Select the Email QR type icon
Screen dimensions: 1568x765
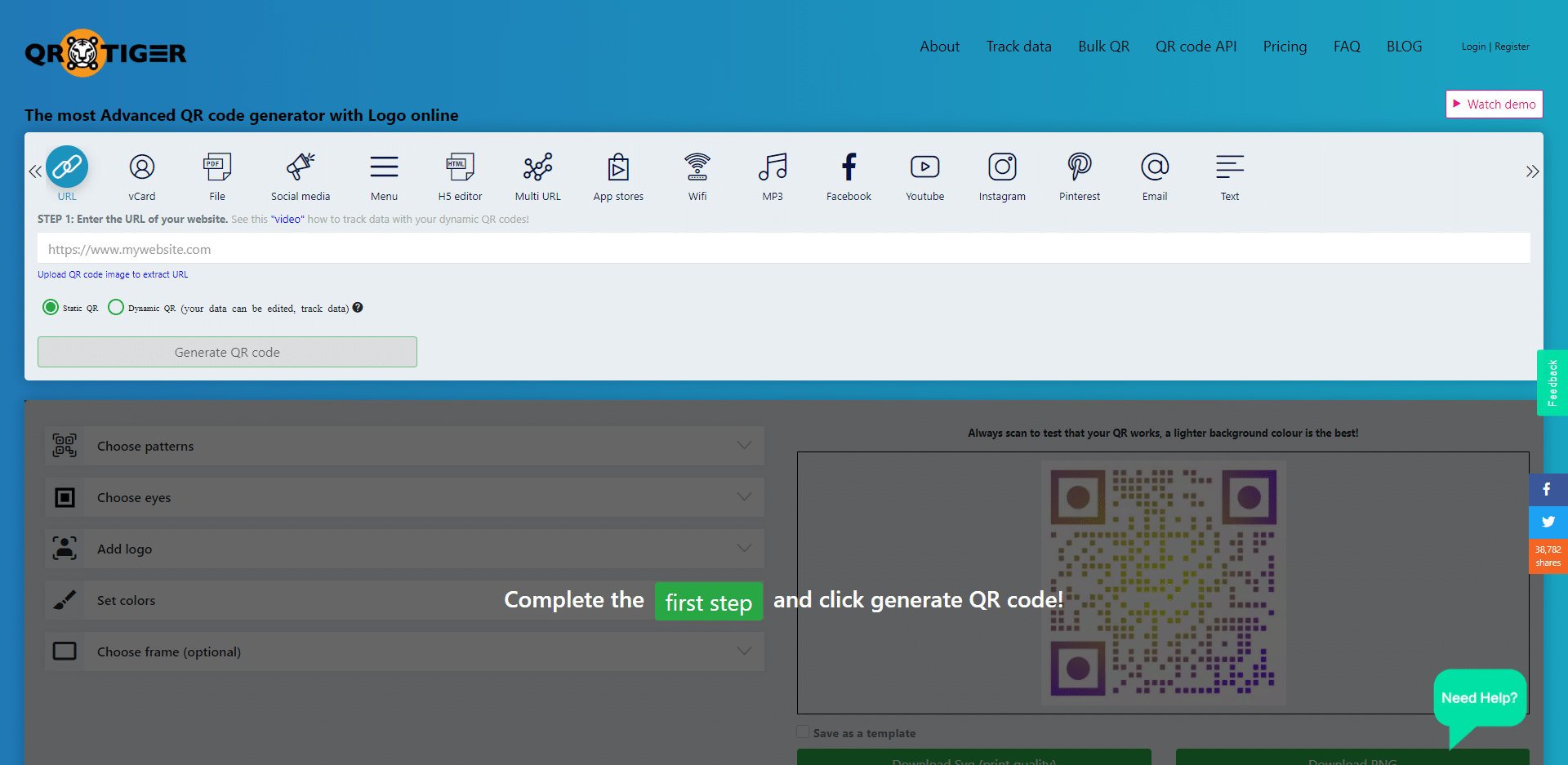[1155, 167]
